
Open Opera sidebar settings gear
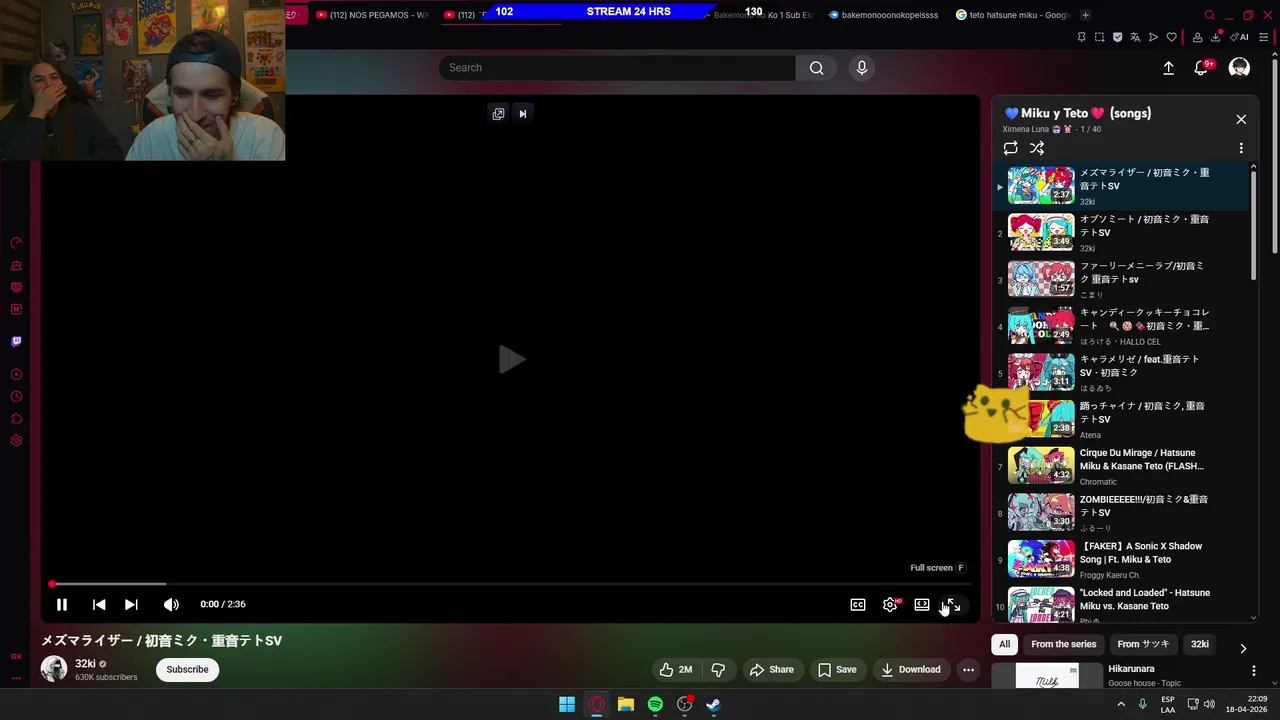[16, 441]
